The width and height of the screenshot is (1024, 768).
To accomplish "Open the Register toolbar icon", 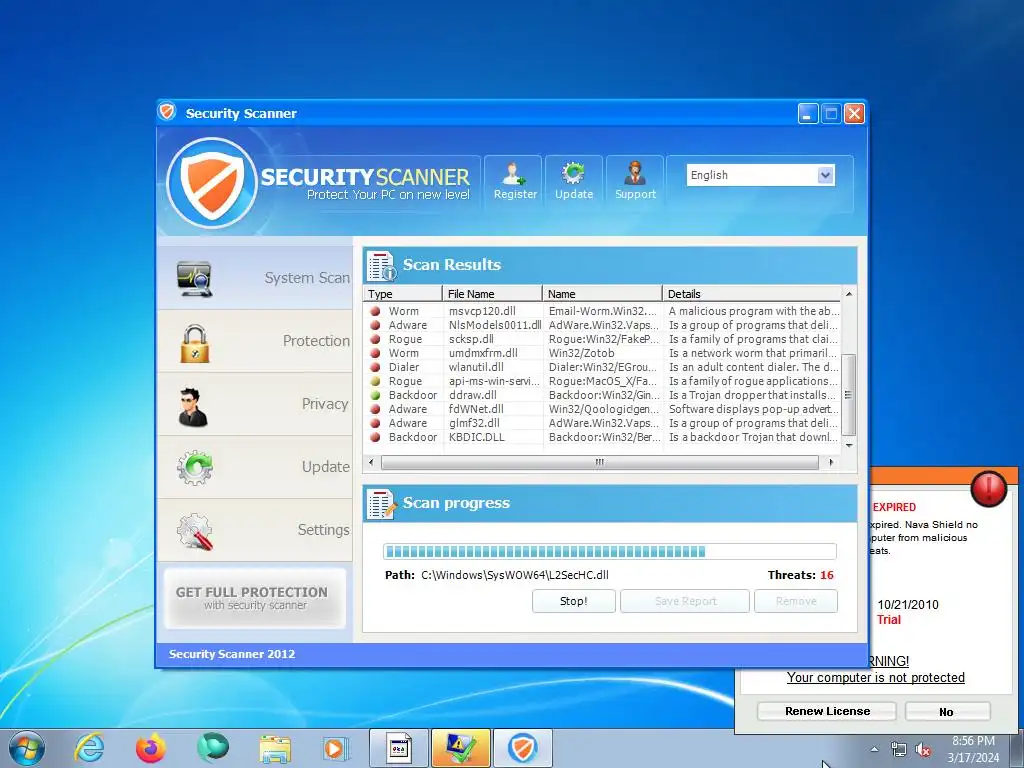I will (514, 181).
